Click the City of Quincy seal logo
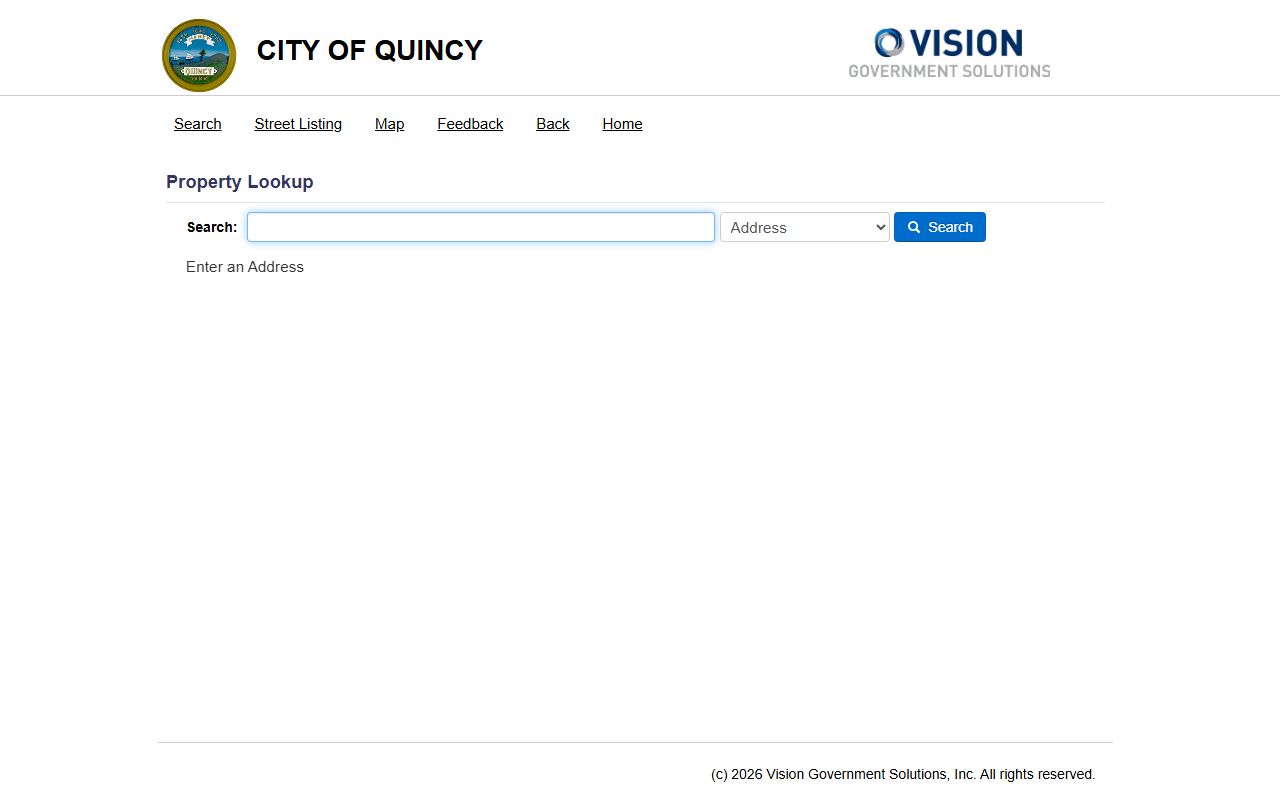The image size is (1280, 800). [199, 55]
